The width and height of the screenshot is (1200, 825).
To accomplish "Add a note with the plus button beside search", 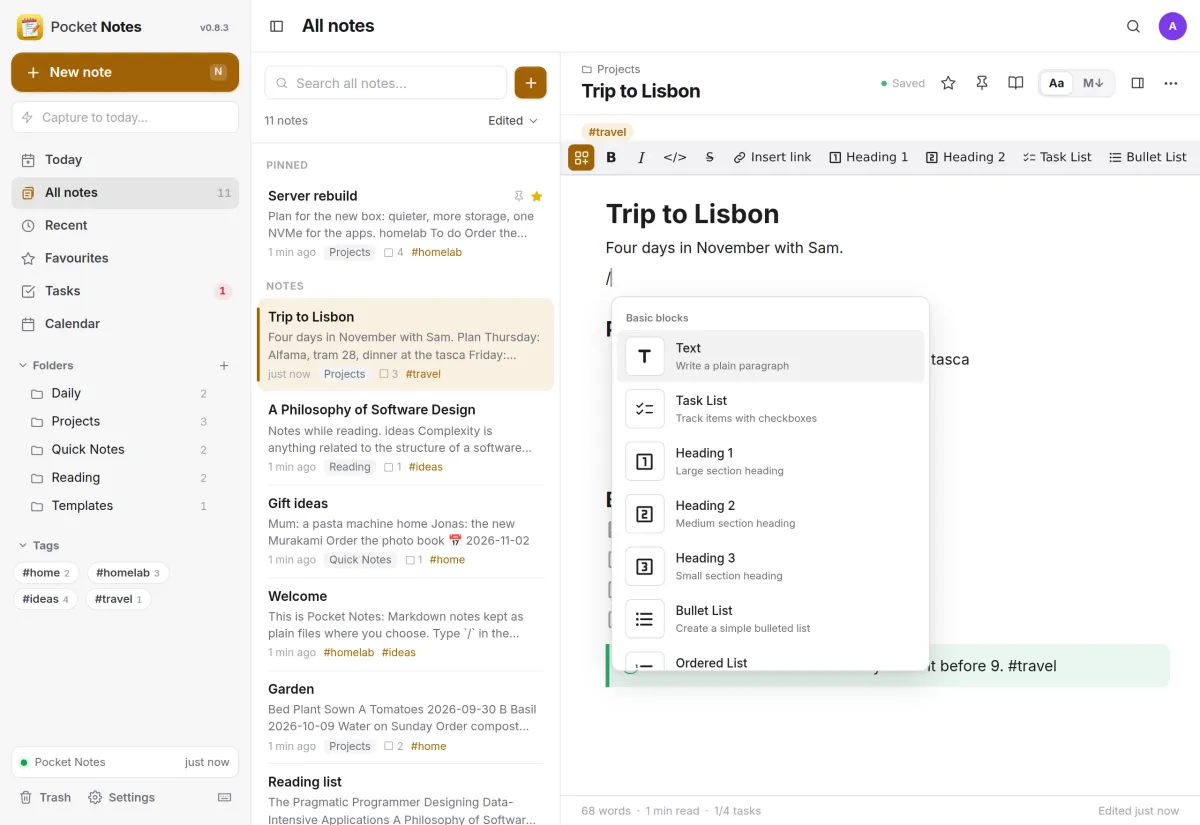I will point(531,83).
